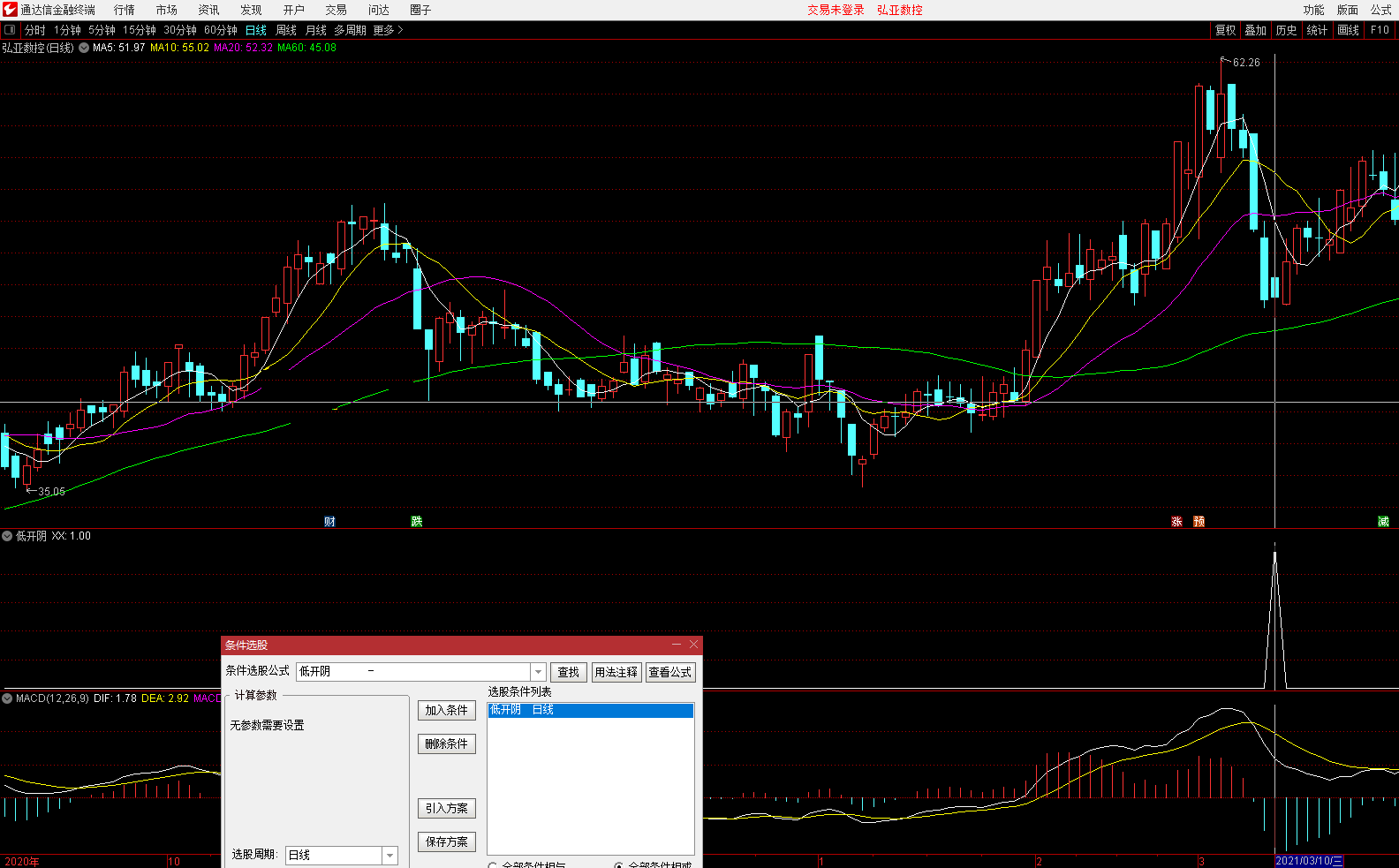Click the 统计 toolbar button
Image resolution: width=1399 pixels, height=868 pixels.
click(1317, 30)
